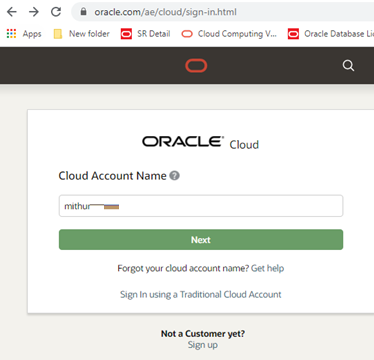Click the 'Cloud Account Name' label text

(x=112, y=176)
